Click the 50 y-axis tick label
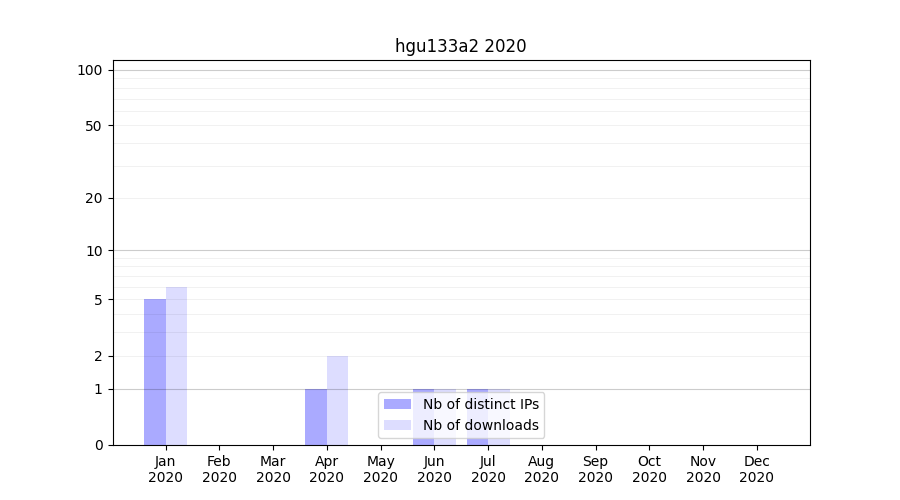Screen dimensions: 900x500 click(x=94, y=126)
